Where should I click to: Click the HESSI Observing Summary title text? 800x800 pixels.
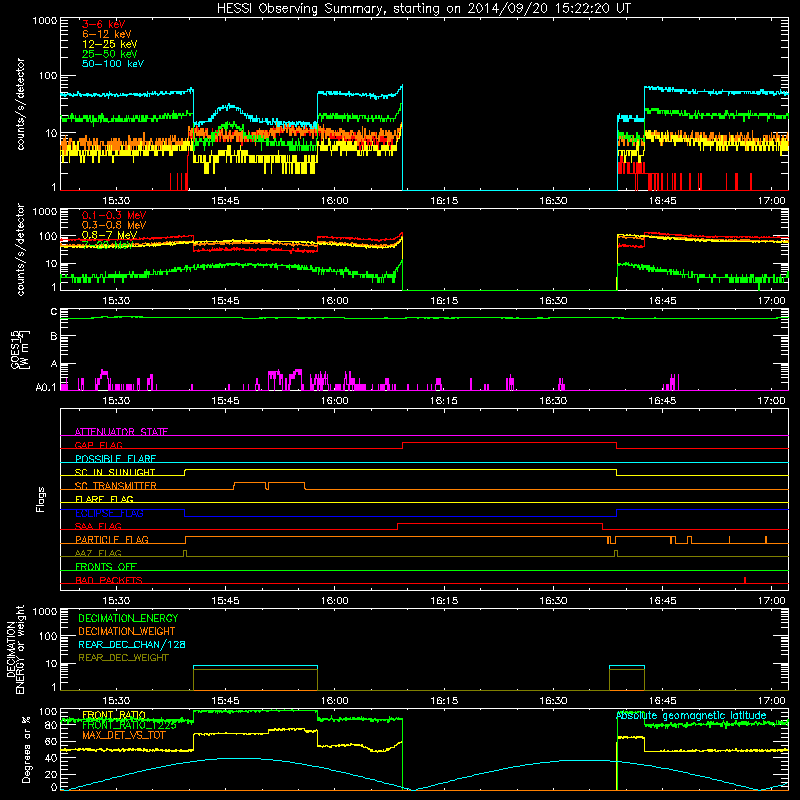[x=423, y=9]
